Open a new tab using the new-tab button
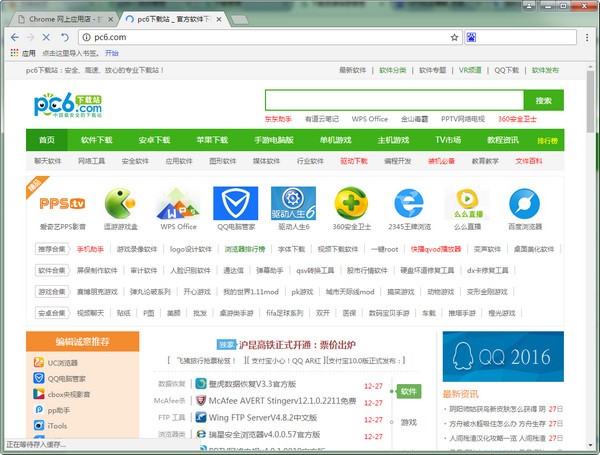600x455 pixels. (239, 20)
